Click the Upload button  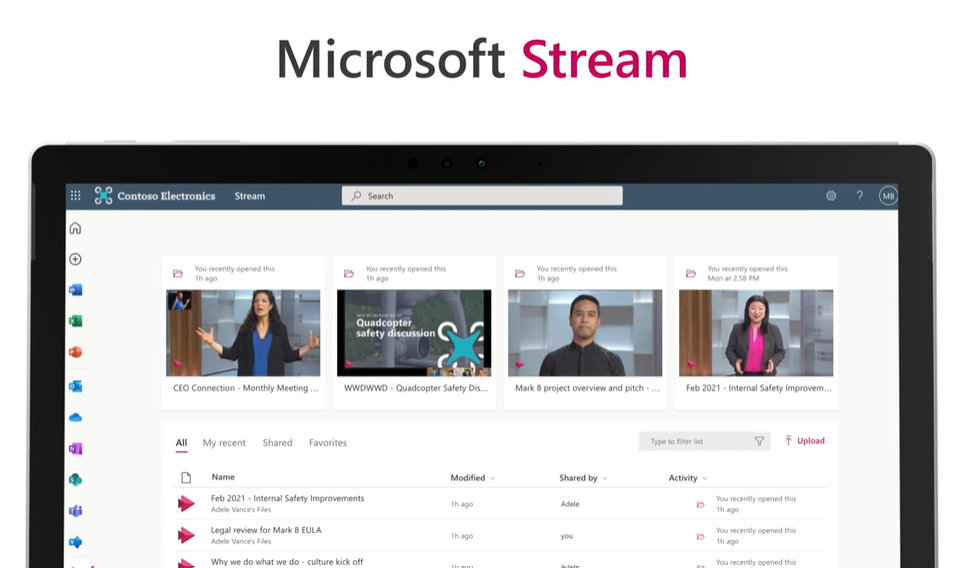tap(804, 441)
